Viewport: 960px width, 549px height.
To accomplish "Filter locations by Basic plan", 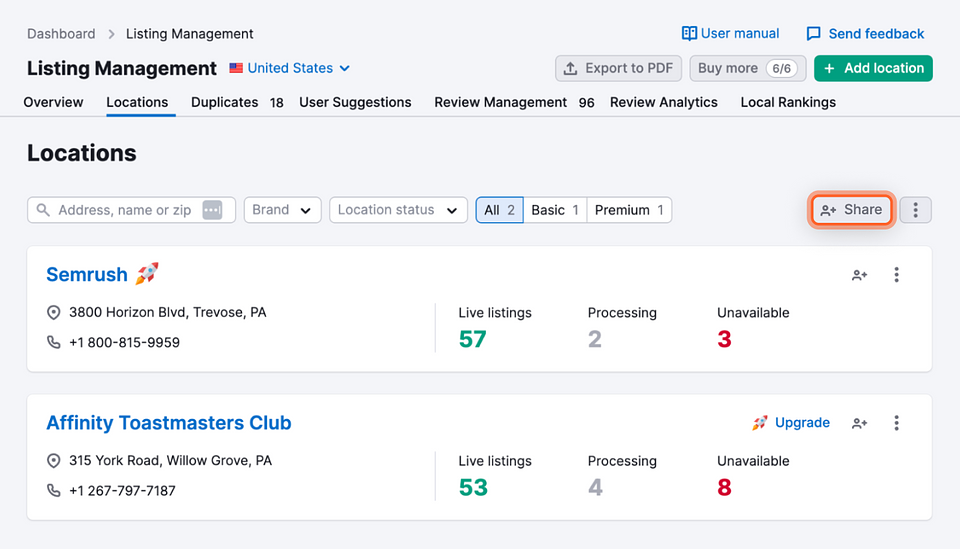I will 554,210.
